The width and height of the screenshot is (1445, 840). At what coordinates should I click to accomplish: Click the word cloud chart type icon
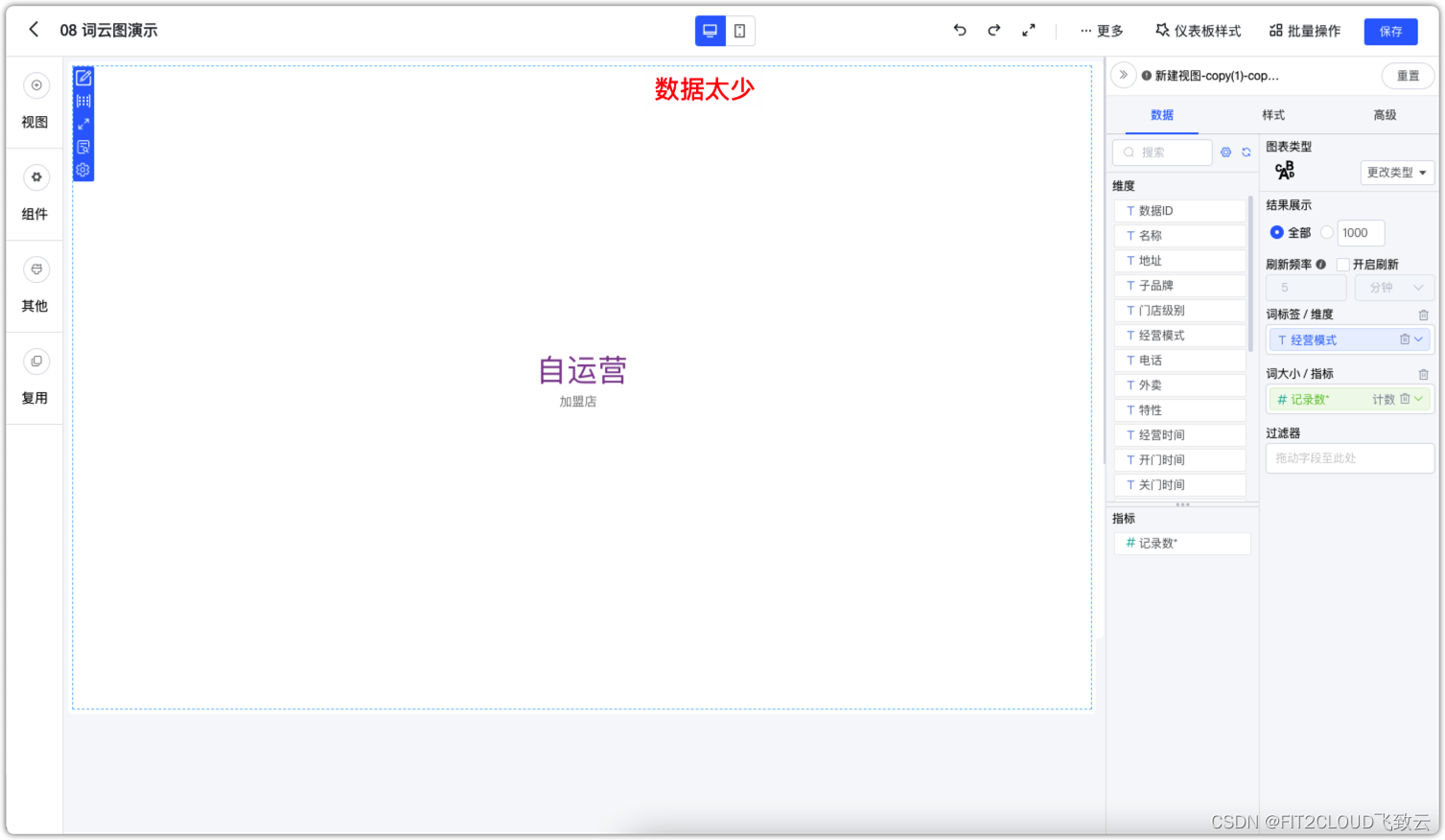click(x=1285, y=171)
